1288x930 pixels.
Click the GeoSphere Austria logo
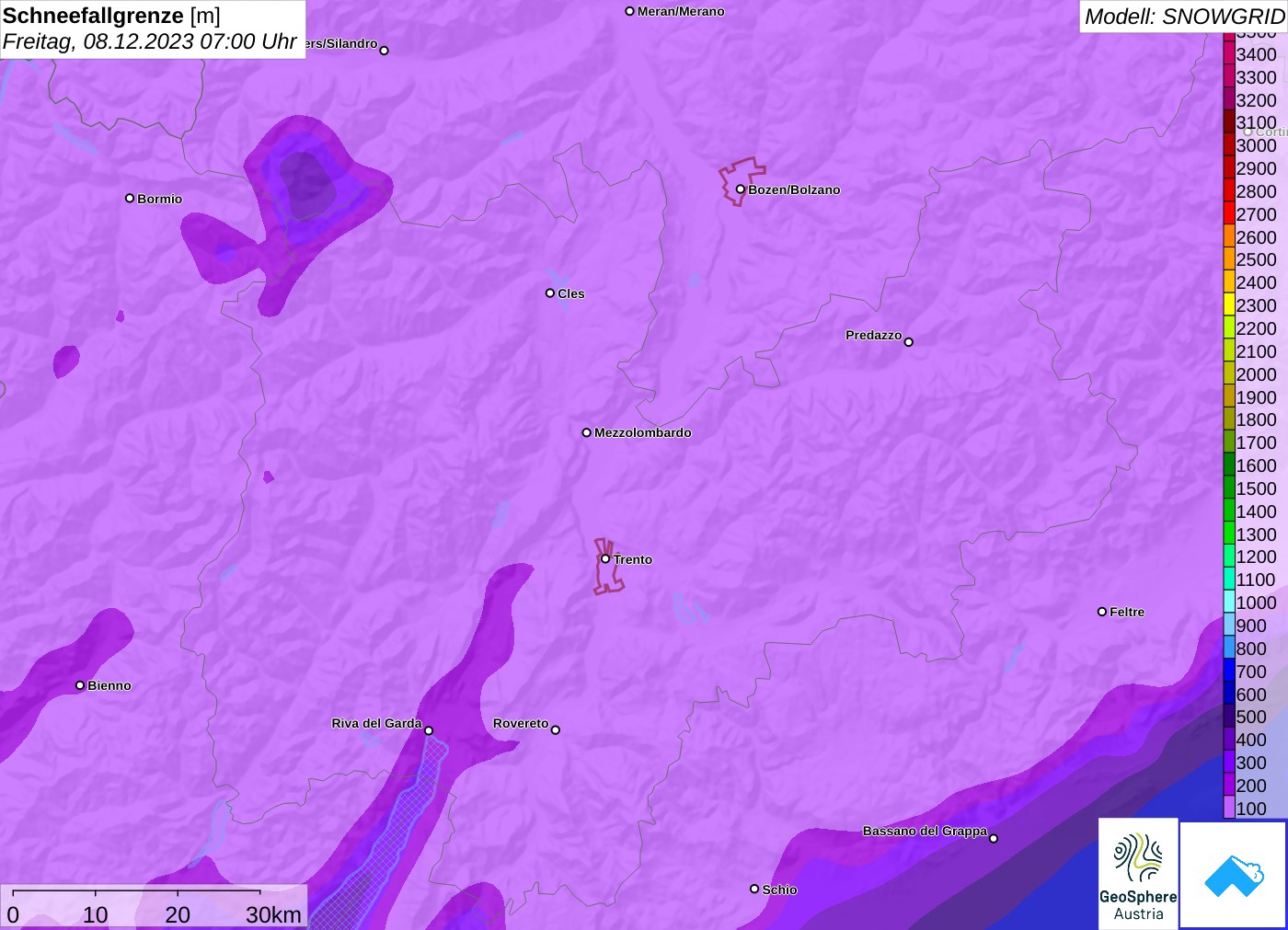click(1138, 873)
